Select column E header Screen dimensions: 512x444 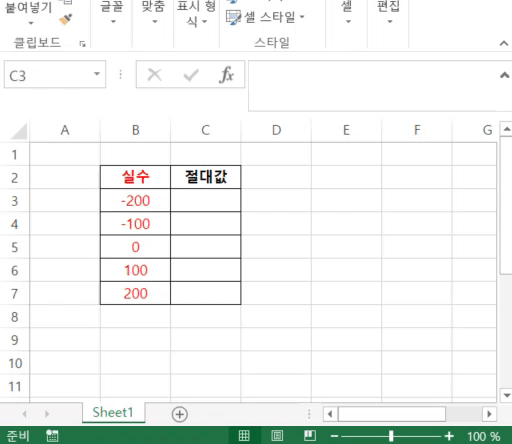click(x=346, y=130)
